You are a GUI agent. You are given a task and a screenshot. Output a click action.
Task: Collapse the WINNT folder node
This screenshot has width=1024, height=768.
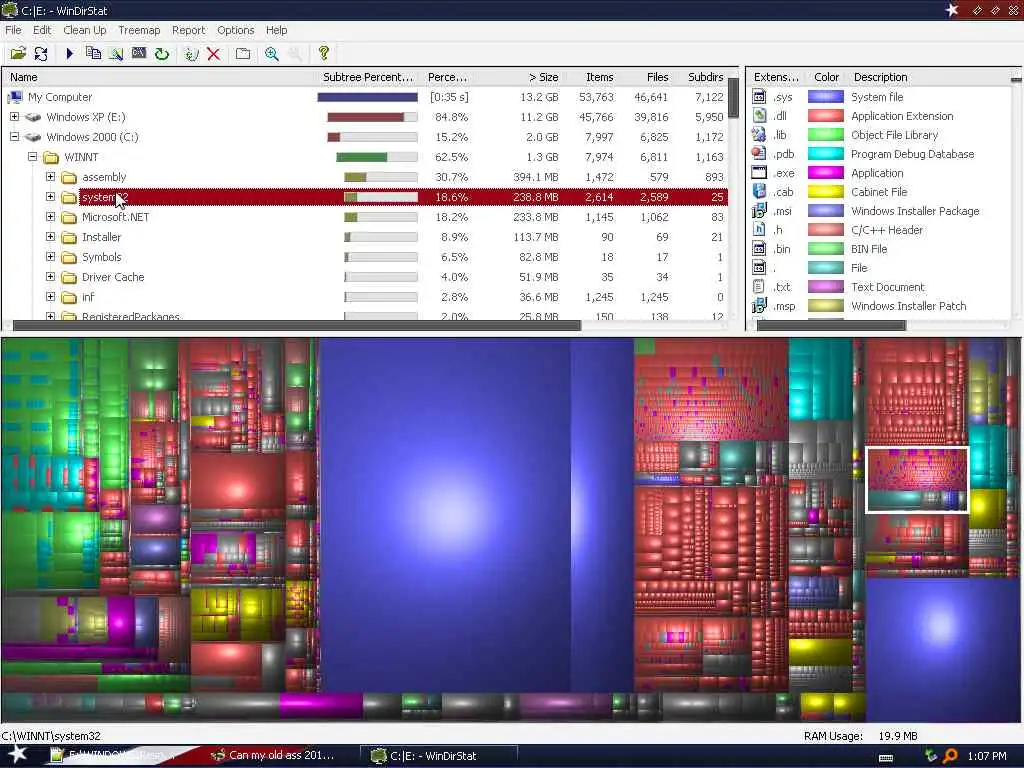click(32, 157)
